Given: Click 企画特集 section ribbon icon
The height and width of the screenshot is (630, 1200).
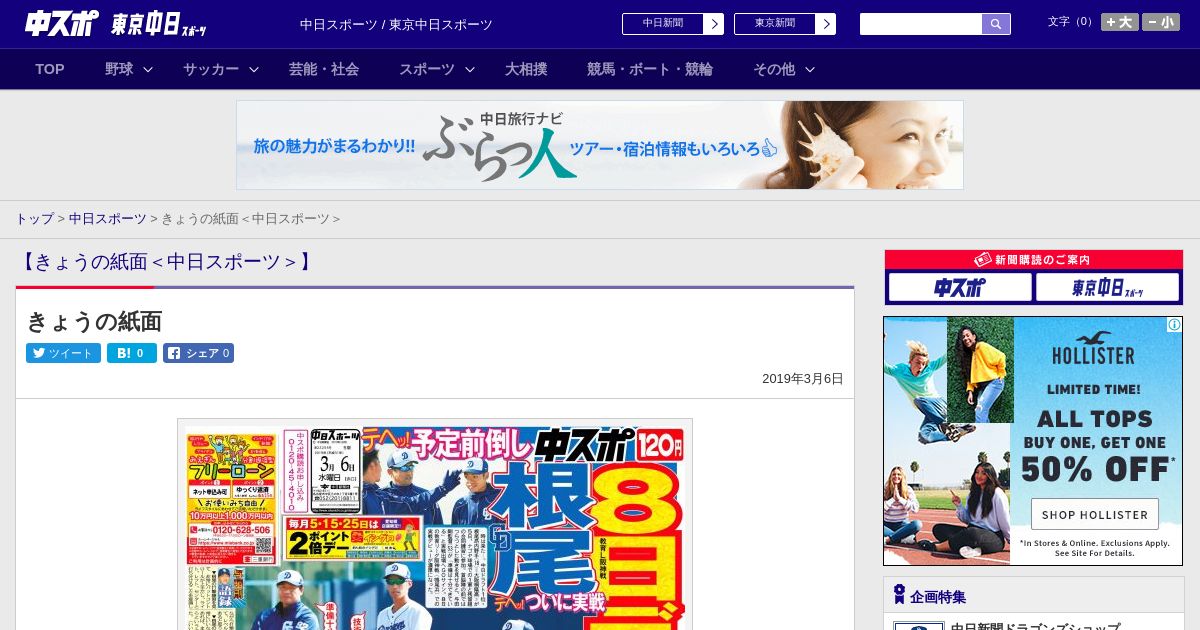Looking at the screenshot, I should [x=899, y=595].
